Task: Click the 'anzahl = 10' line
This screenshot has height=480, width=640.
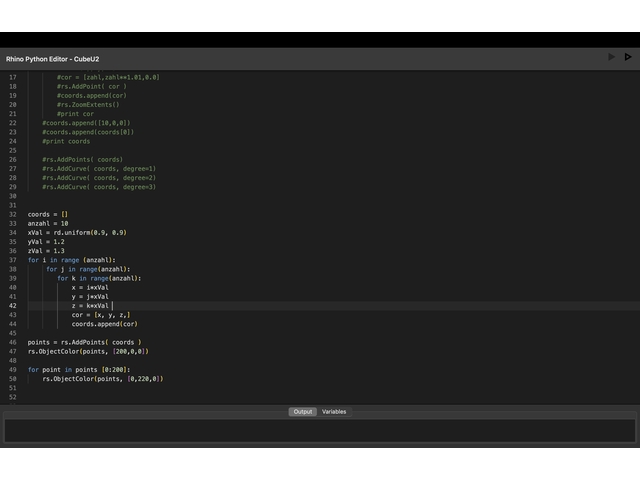Action: 48,223
